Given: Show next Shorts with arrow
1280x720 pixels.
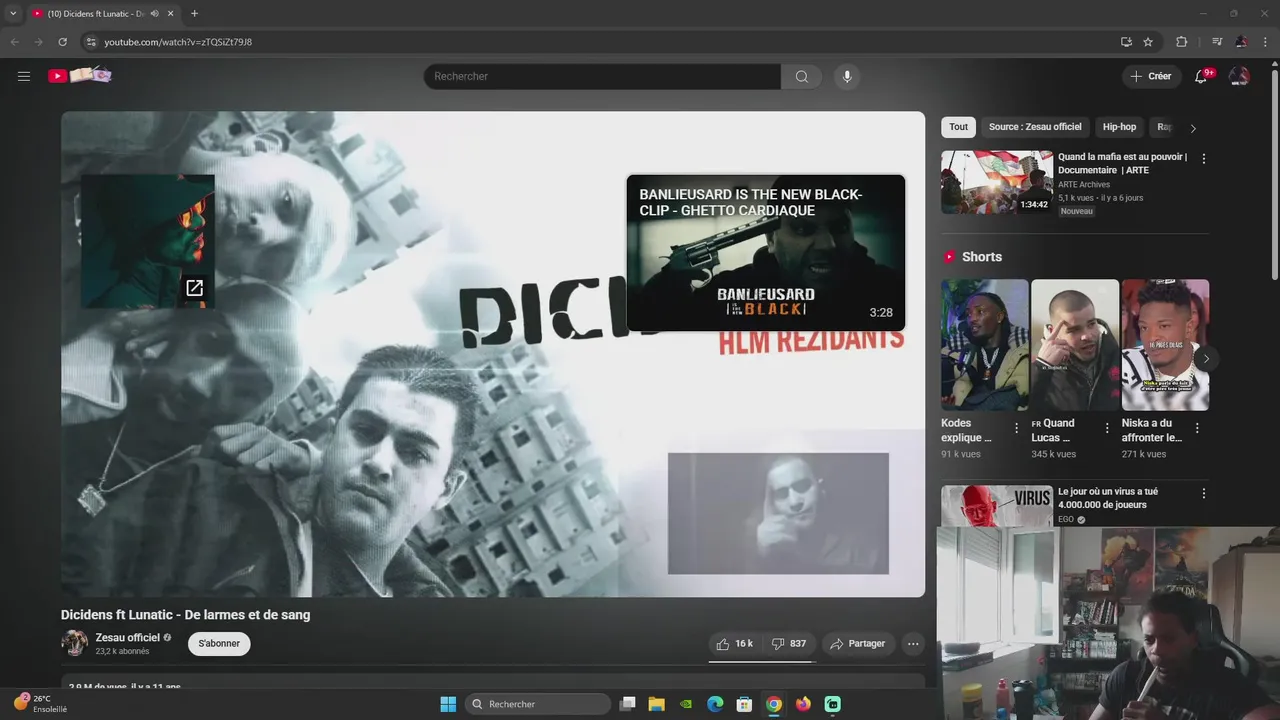Looking at the screenshot, I should click(1206, 358).
